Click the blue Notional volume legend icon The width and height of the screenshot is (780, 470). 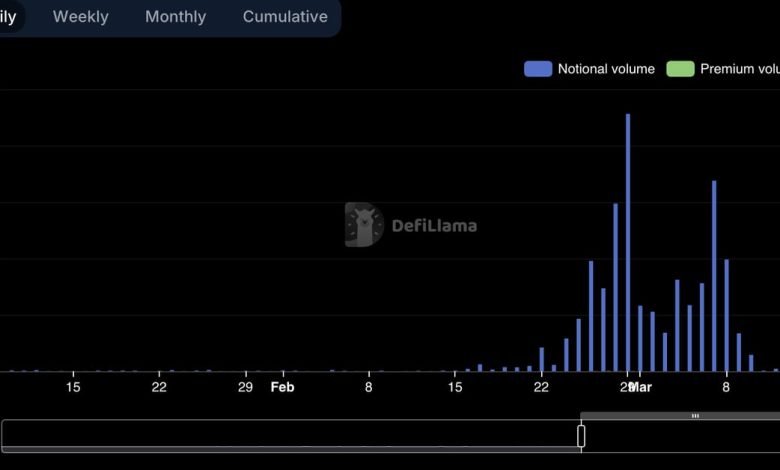coord(538,69)
